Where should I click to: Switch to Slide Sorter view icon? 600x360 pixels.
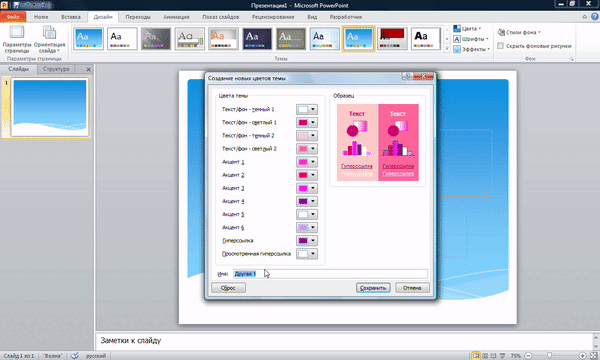(485, 356)
